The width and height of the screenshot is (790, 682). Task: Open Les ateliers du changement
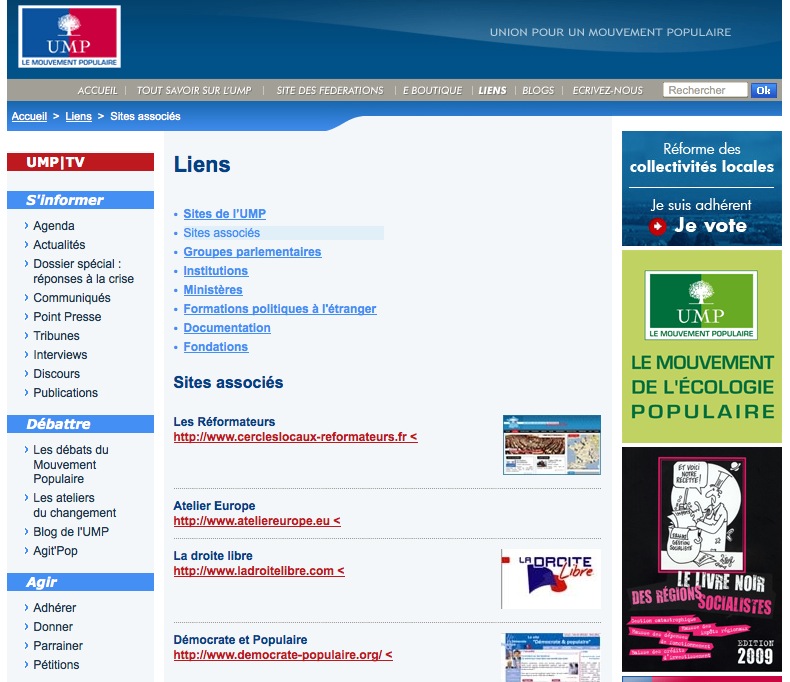[x=75, y=505]
